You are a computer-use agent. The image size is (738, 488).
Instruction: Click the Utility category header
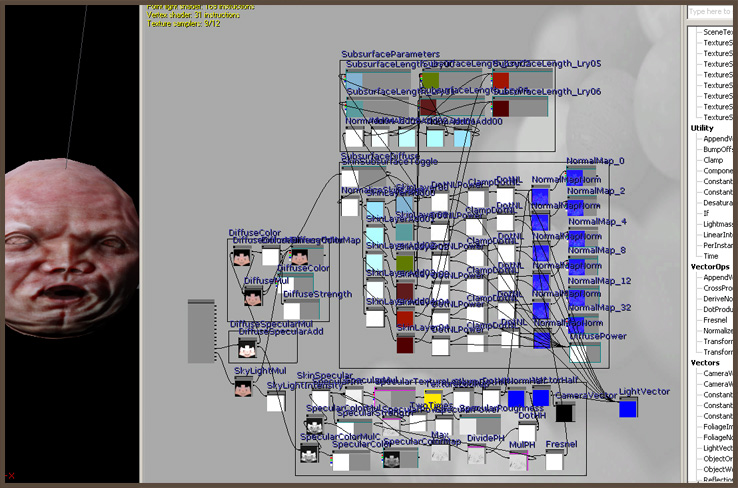tap(706, 128)
